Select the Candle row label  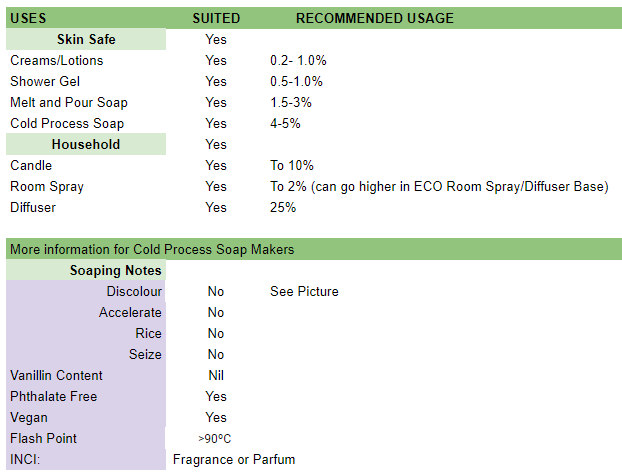tap(31, 165)
